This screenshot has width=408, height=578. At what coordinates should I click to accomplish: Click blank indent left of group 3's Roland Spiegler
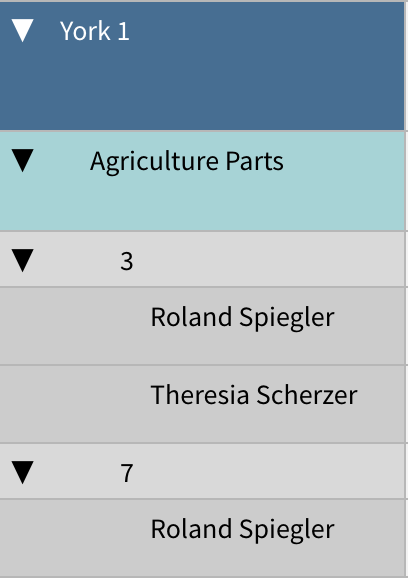[x=74, y=326]
